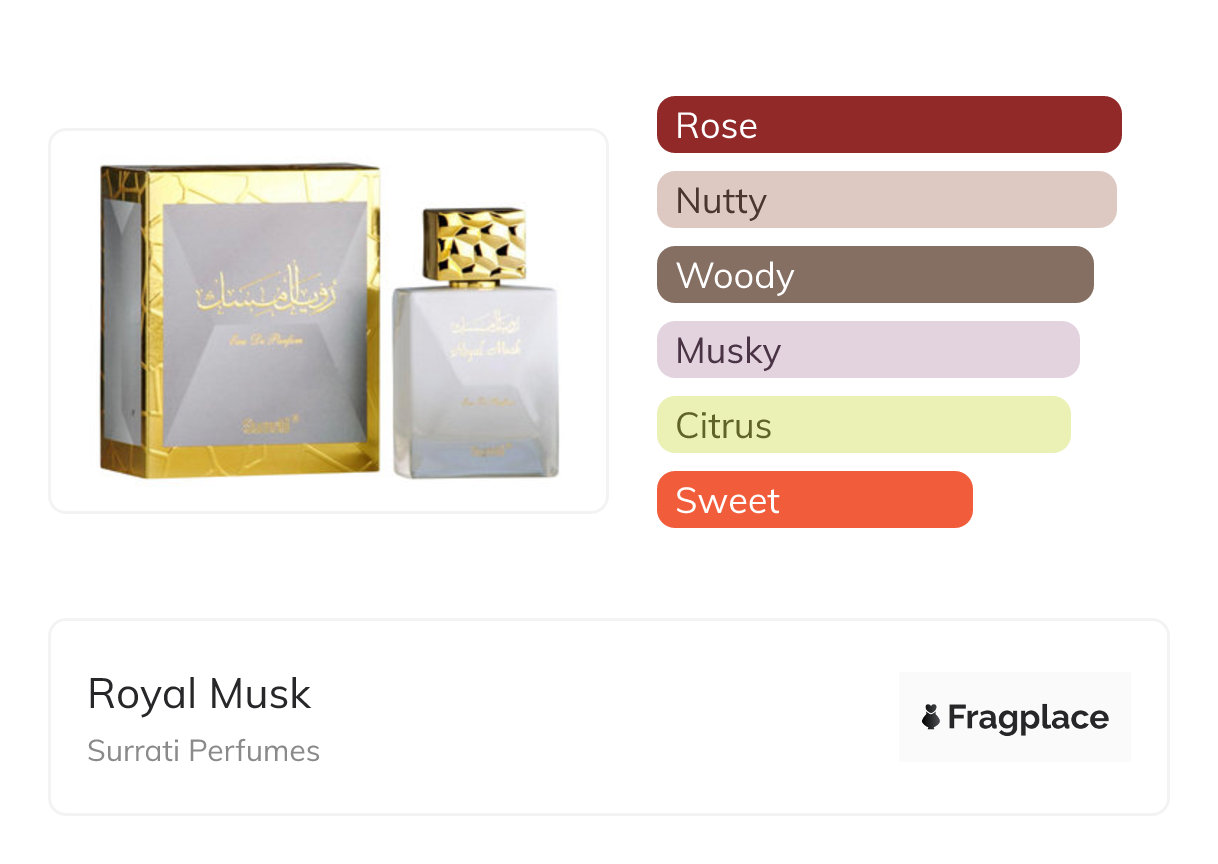The width and height of the screenshot is (1218, 864).
Task: Click the Royal Musk title
Action: pos(200,694)
